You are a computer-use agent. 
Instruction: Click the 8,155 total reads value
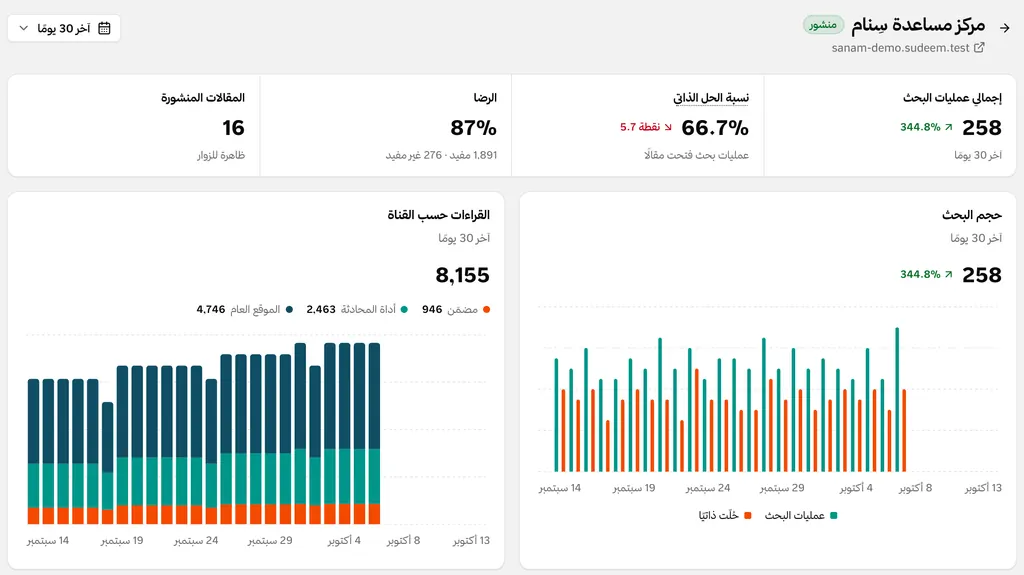(462, 275)
